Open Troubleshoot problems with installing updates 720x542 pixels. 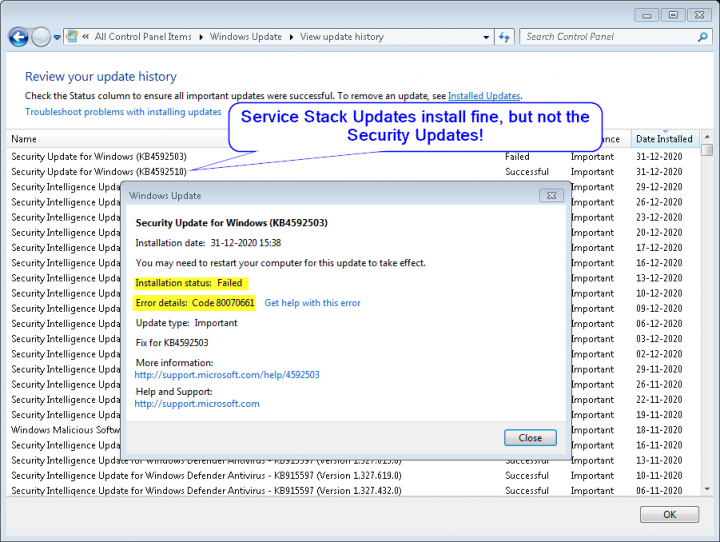pos(123,112)
